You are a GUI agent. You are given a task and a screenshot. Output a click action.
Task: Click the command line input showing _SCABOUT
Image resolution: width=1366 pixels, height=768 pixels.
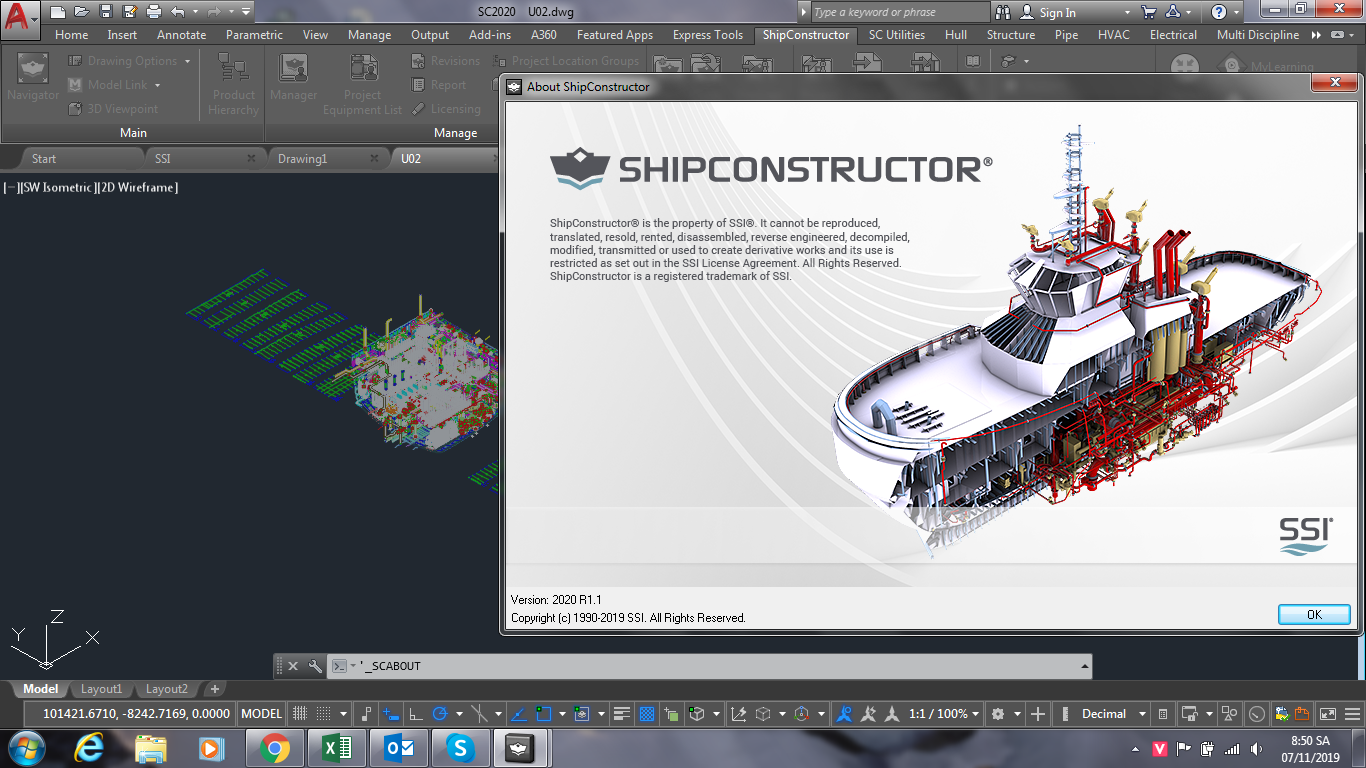pos(710,666)
